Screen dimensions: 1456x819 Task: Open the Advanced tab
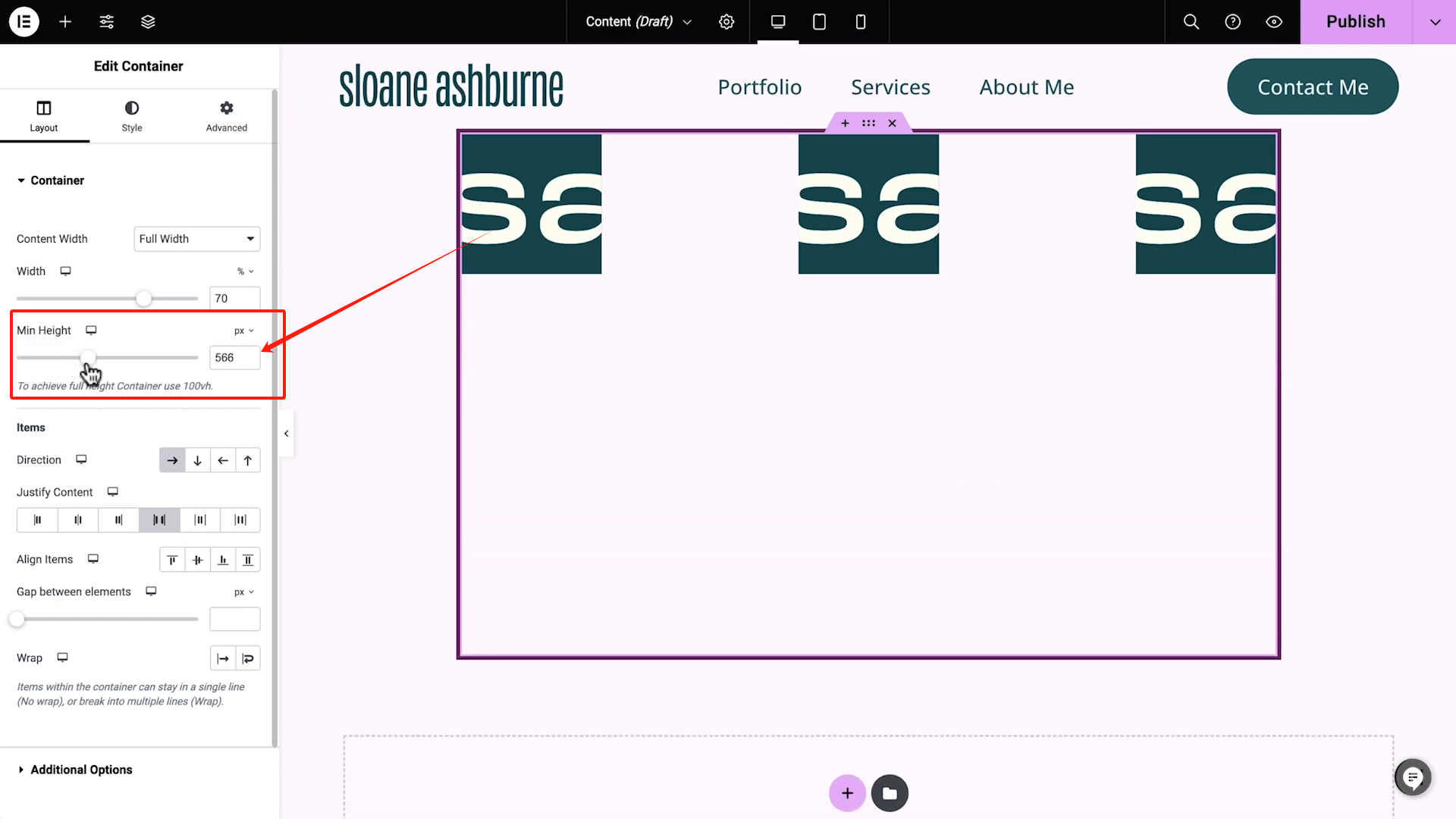tap(226, 116)
